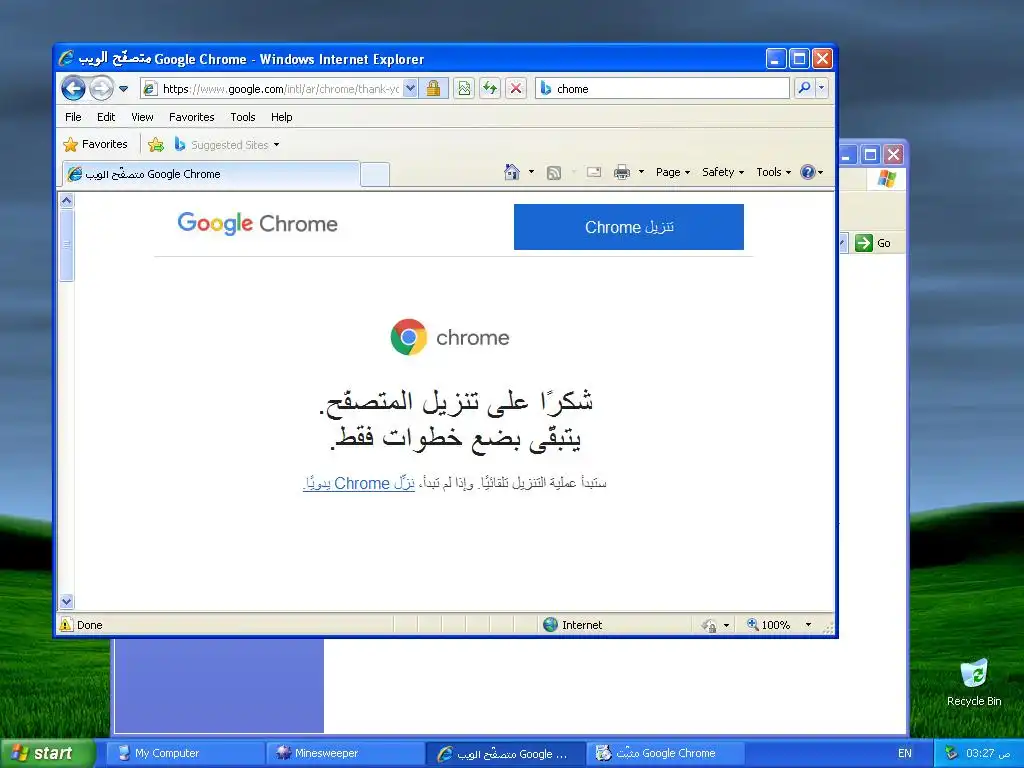Click the 'Done' status bar text
Viewport: 1024px width, 768px height.
click(x=89, y=625)
